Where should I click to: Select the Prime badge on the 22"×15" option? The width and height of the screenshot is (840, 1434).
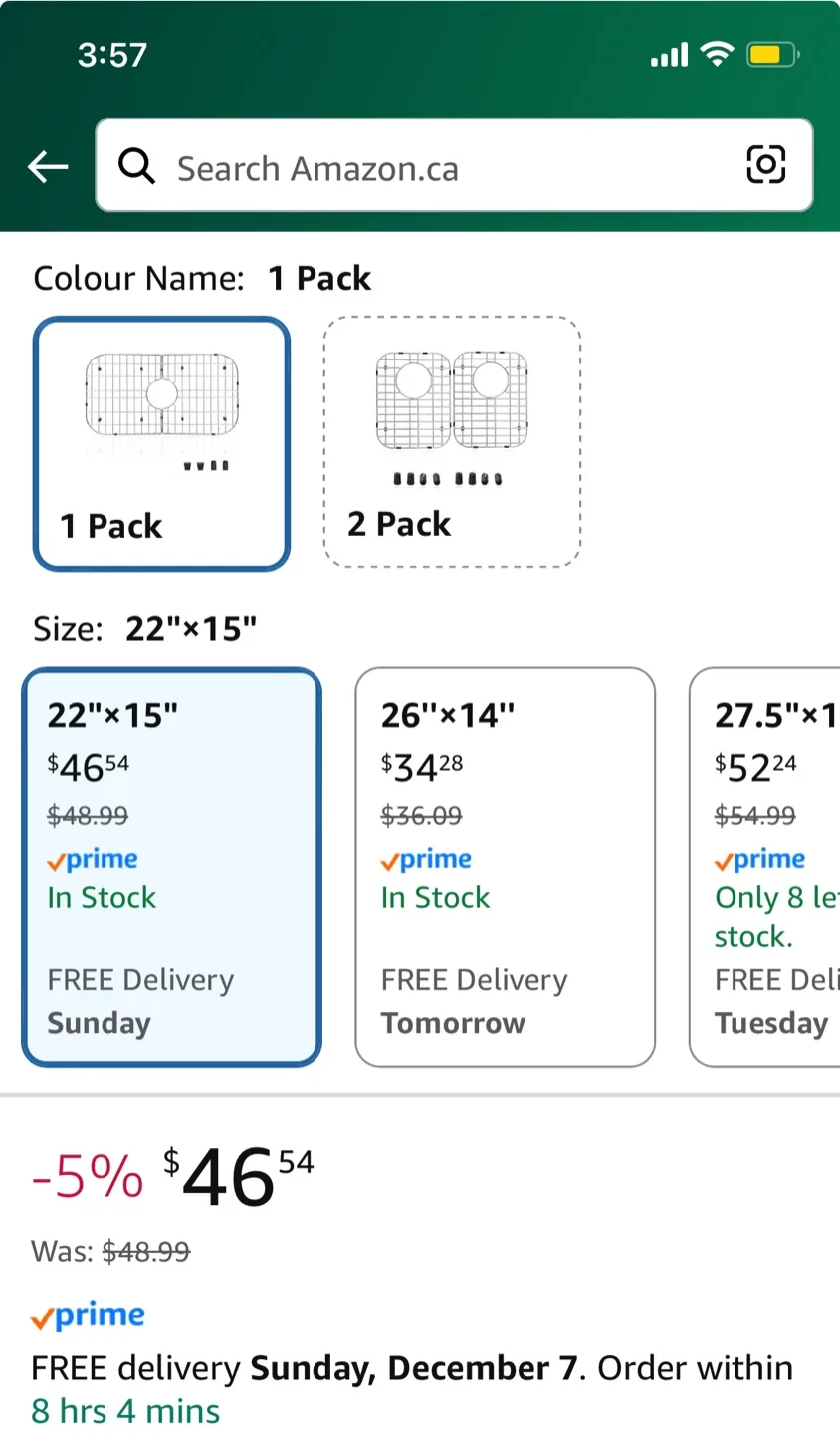[x=92, y=859]
